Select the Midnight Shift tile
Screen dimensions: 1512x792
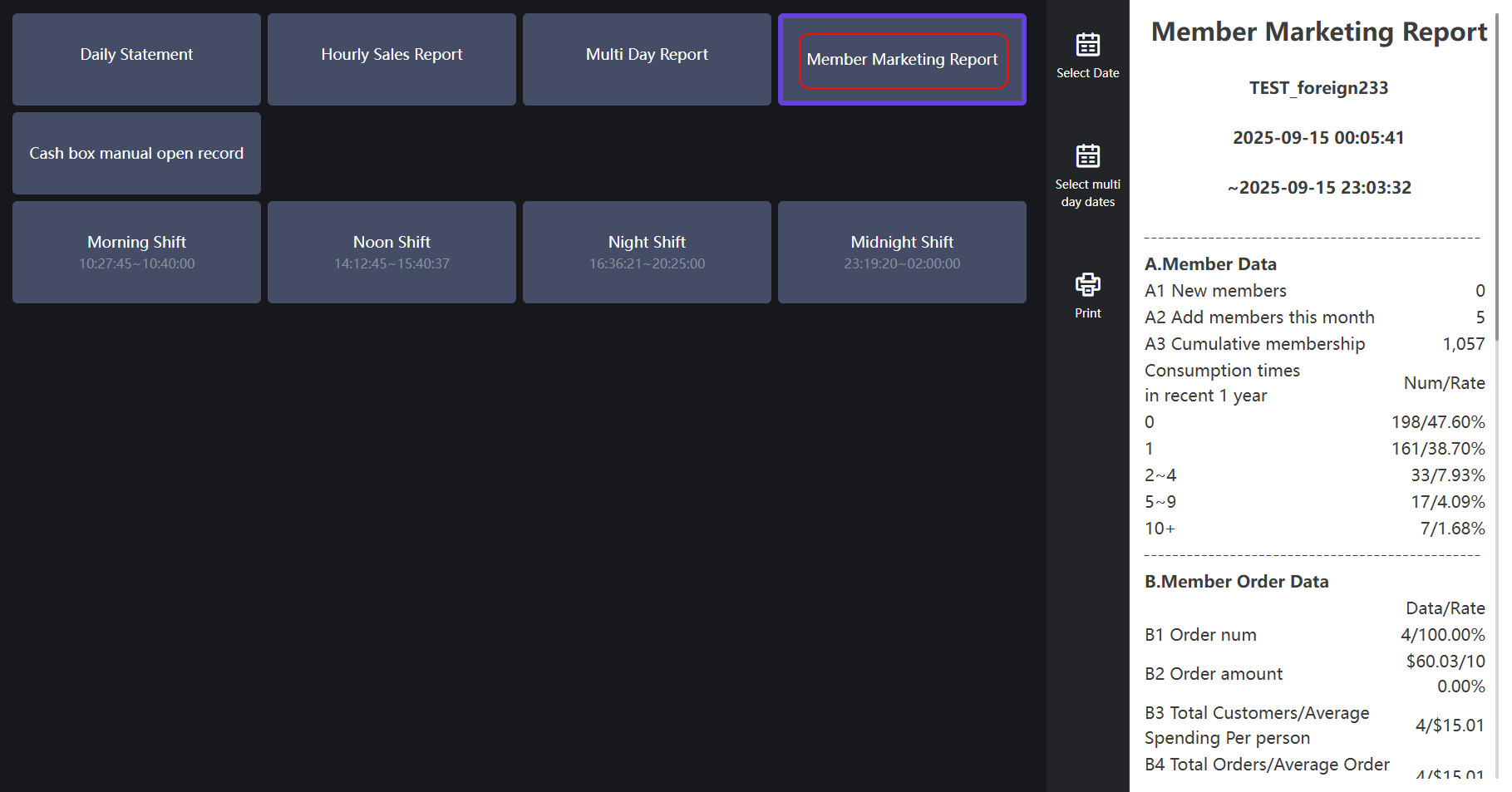point(902,252)
